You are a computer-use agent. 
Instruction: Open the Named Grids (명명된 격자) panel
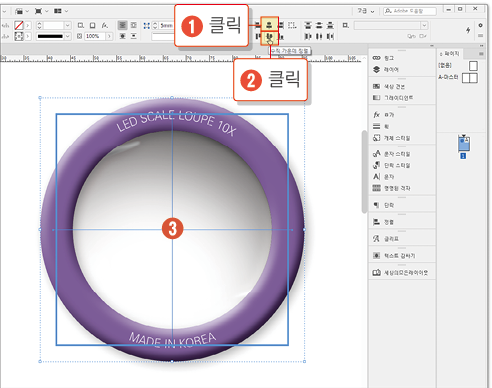coord(402,188)
